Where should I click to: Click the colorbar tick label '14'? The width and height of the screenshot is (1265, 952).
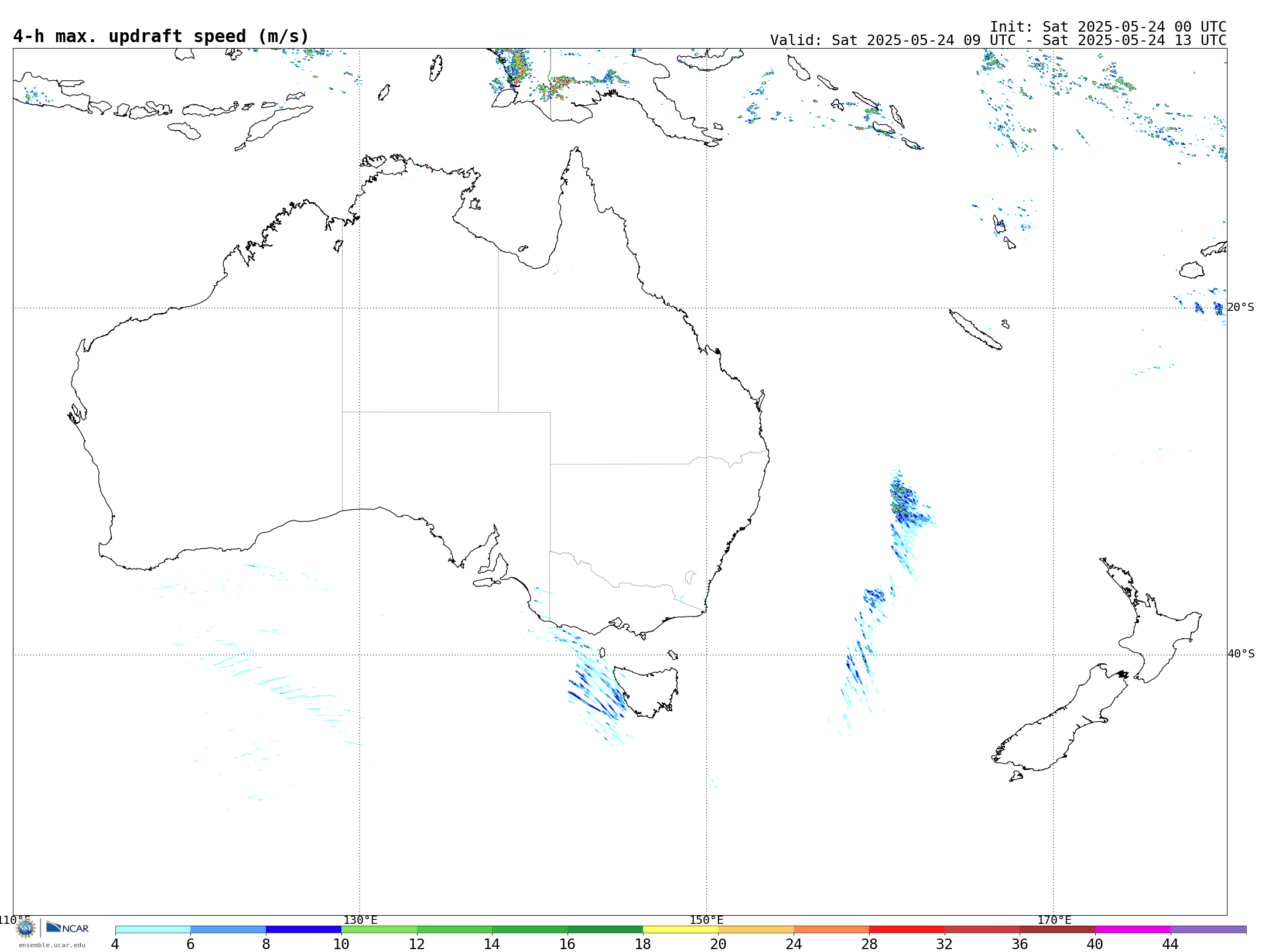(492, 944)
